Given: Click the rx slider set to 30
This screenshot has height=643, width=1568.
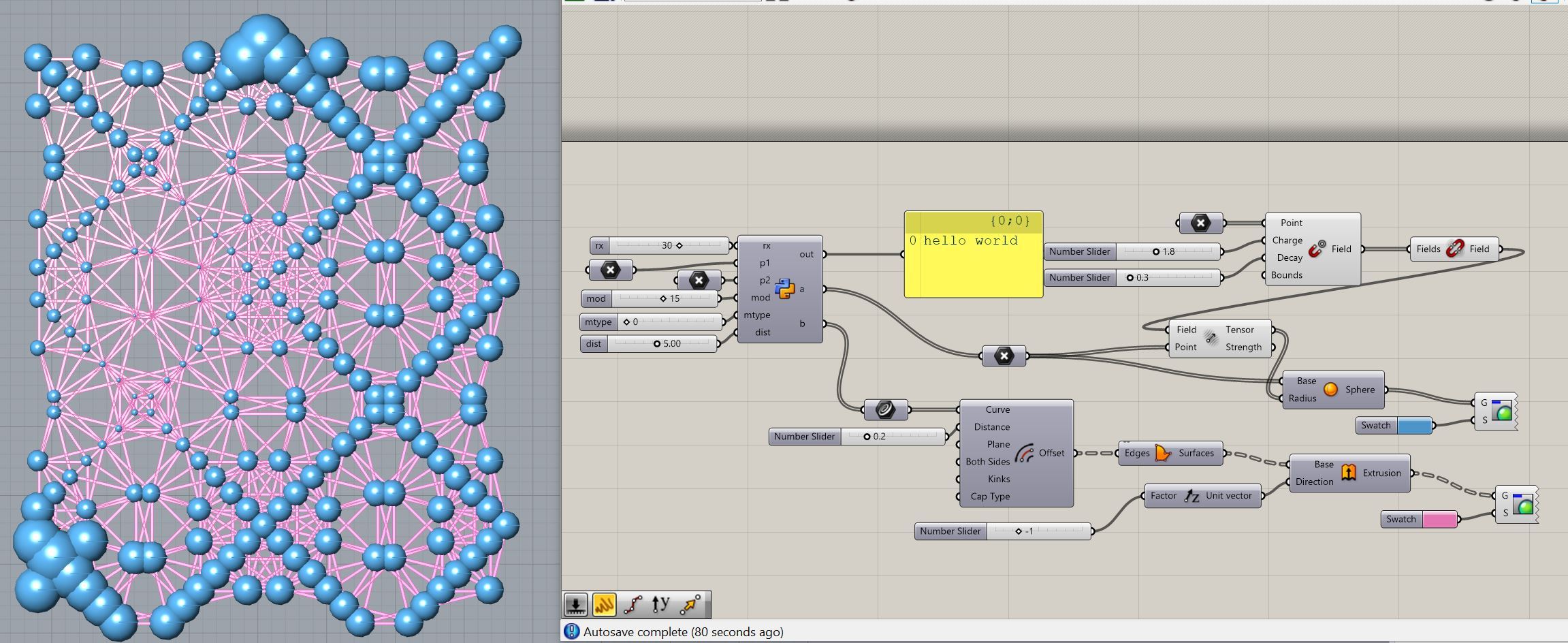Looking at the screenshot, I should [x=660, y=245].
